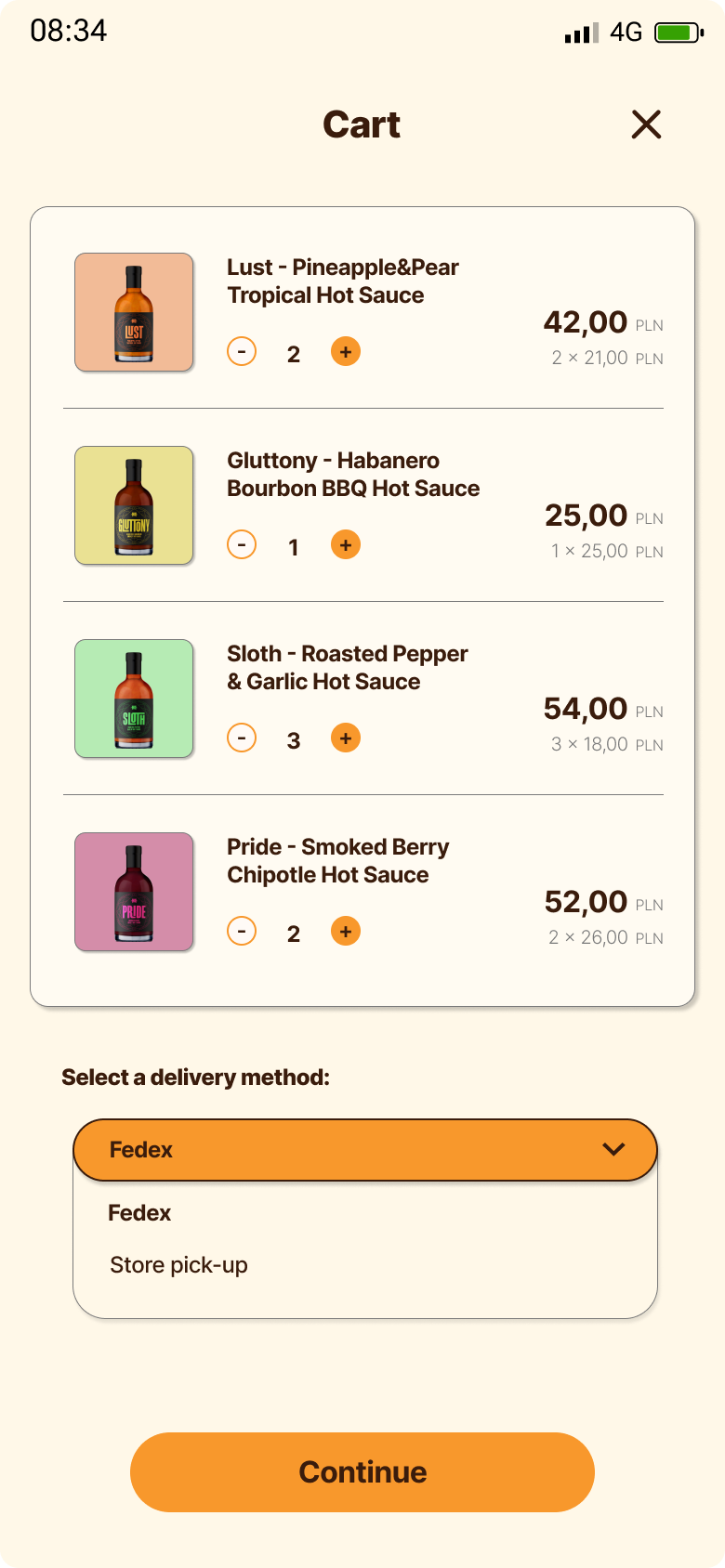Tap the battery icon in status bar
The width and height of the screenshot is (725, 1568).
click(x=679, y=33)
